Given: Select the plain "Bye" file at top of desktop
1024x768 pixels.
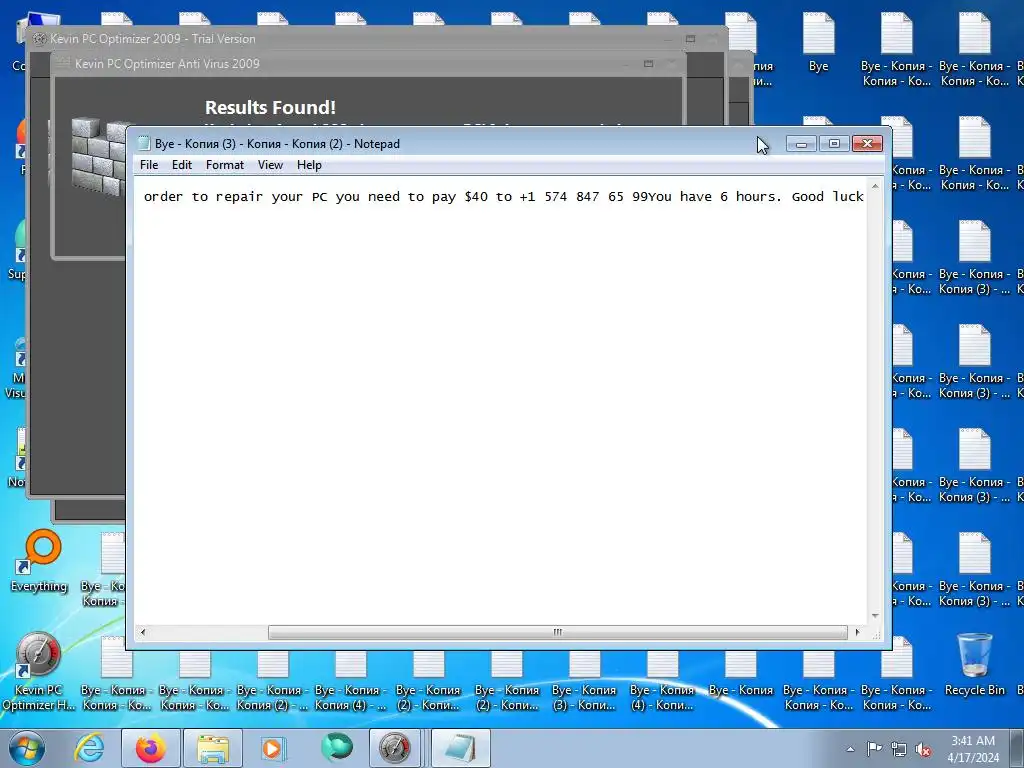Looking at the screenshot, I should click(818, 43).
